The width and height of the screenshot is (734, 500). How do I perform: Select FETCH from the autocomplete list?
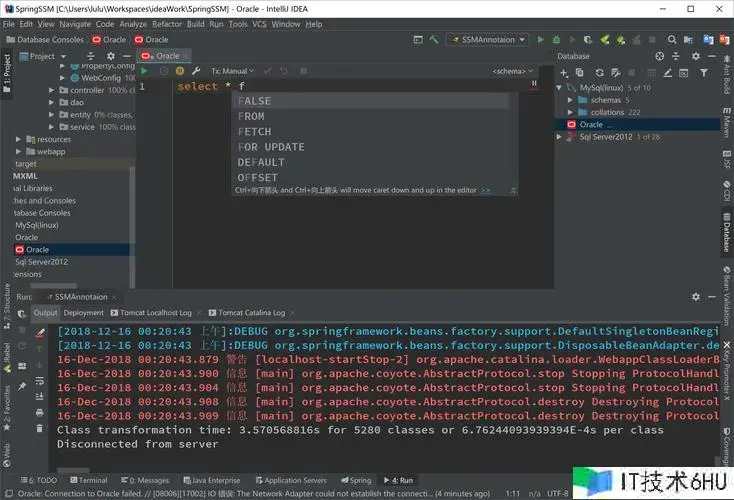click(254, 131)
